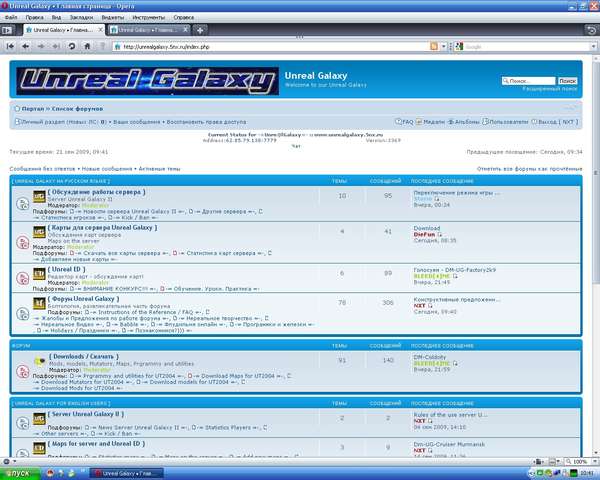Open the Ваши сообщения link
The height and width of the screenshot is (480, 600).
point(137,122)
